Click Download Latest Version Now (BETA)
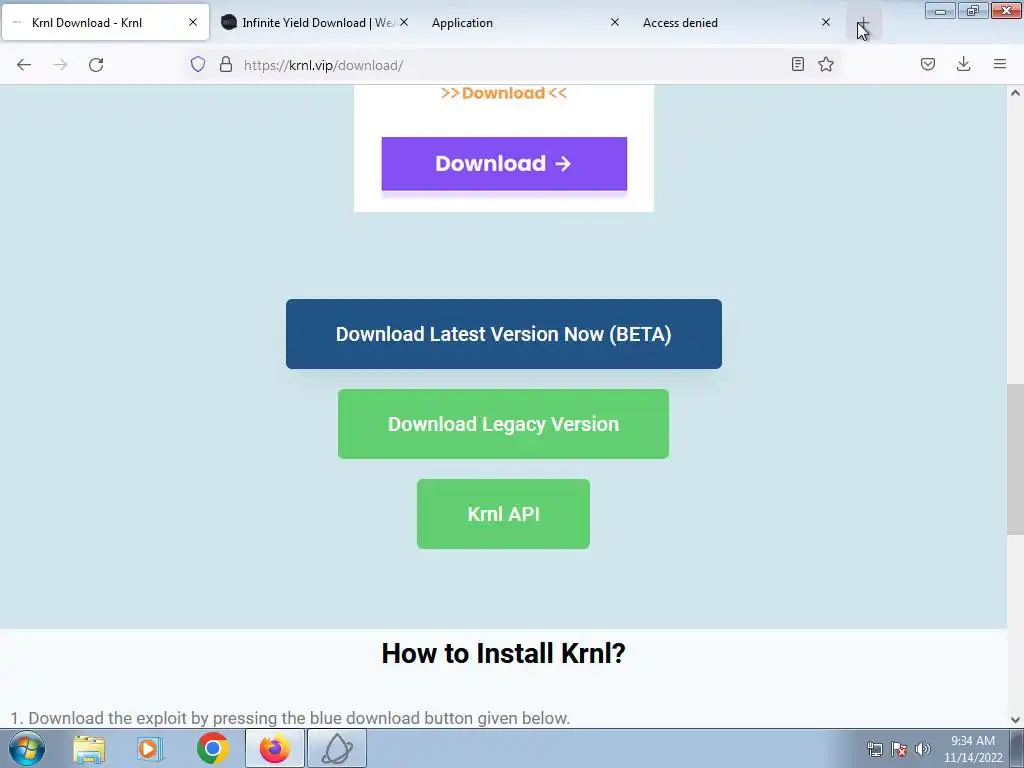The width and height of the screenshot is (1024, 768). point(504,334)
